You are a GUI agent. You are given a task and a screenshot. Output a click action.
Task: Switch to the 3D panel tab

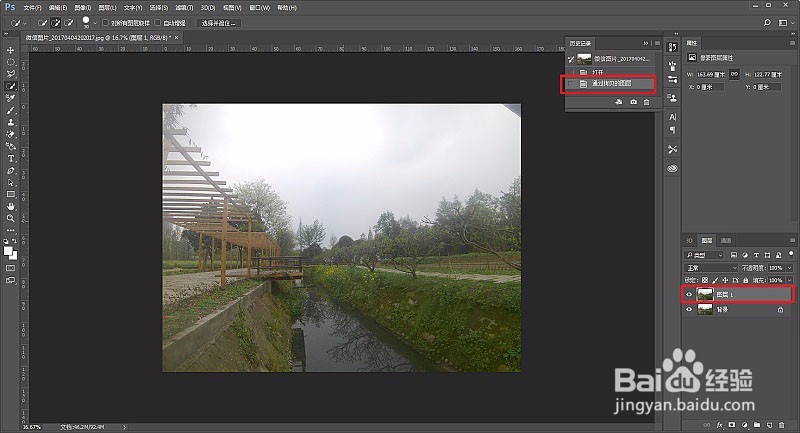pos(689,240)
